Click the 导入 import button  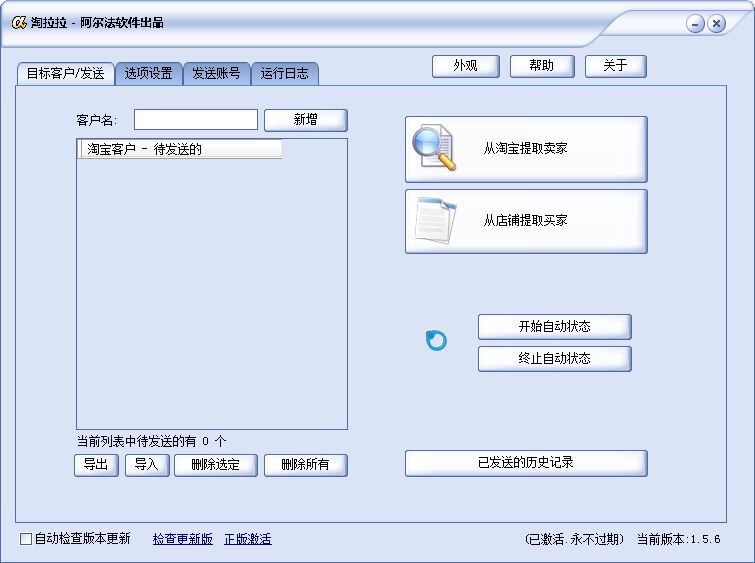coord(147,465)
